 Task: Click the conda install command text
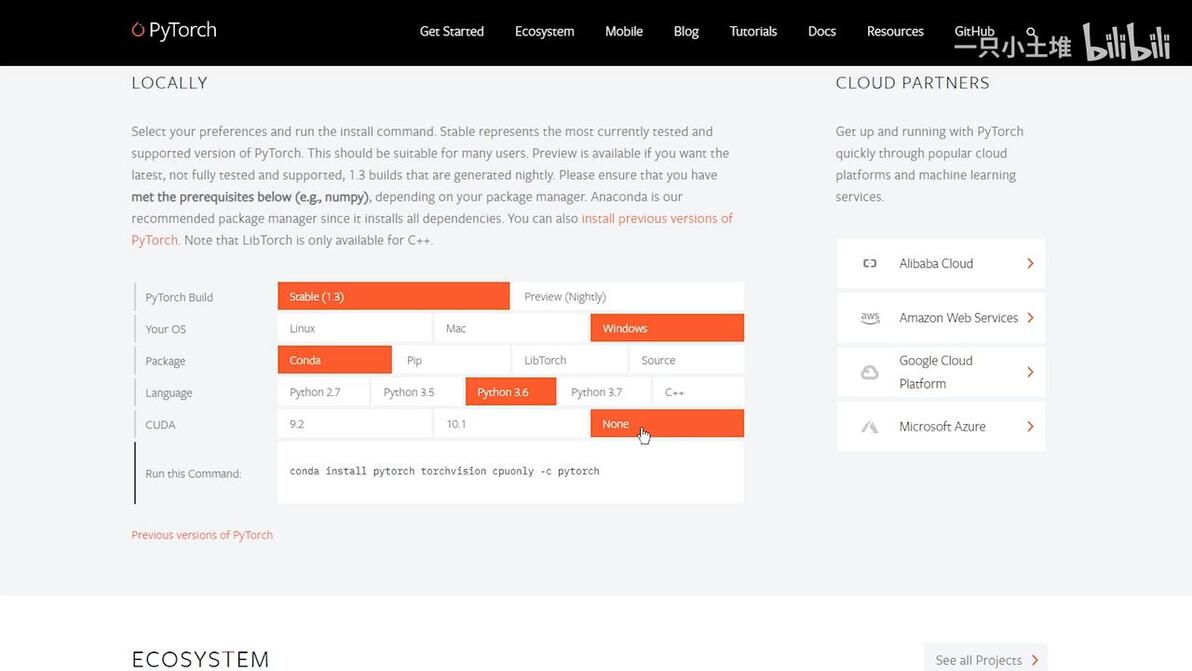444,471
